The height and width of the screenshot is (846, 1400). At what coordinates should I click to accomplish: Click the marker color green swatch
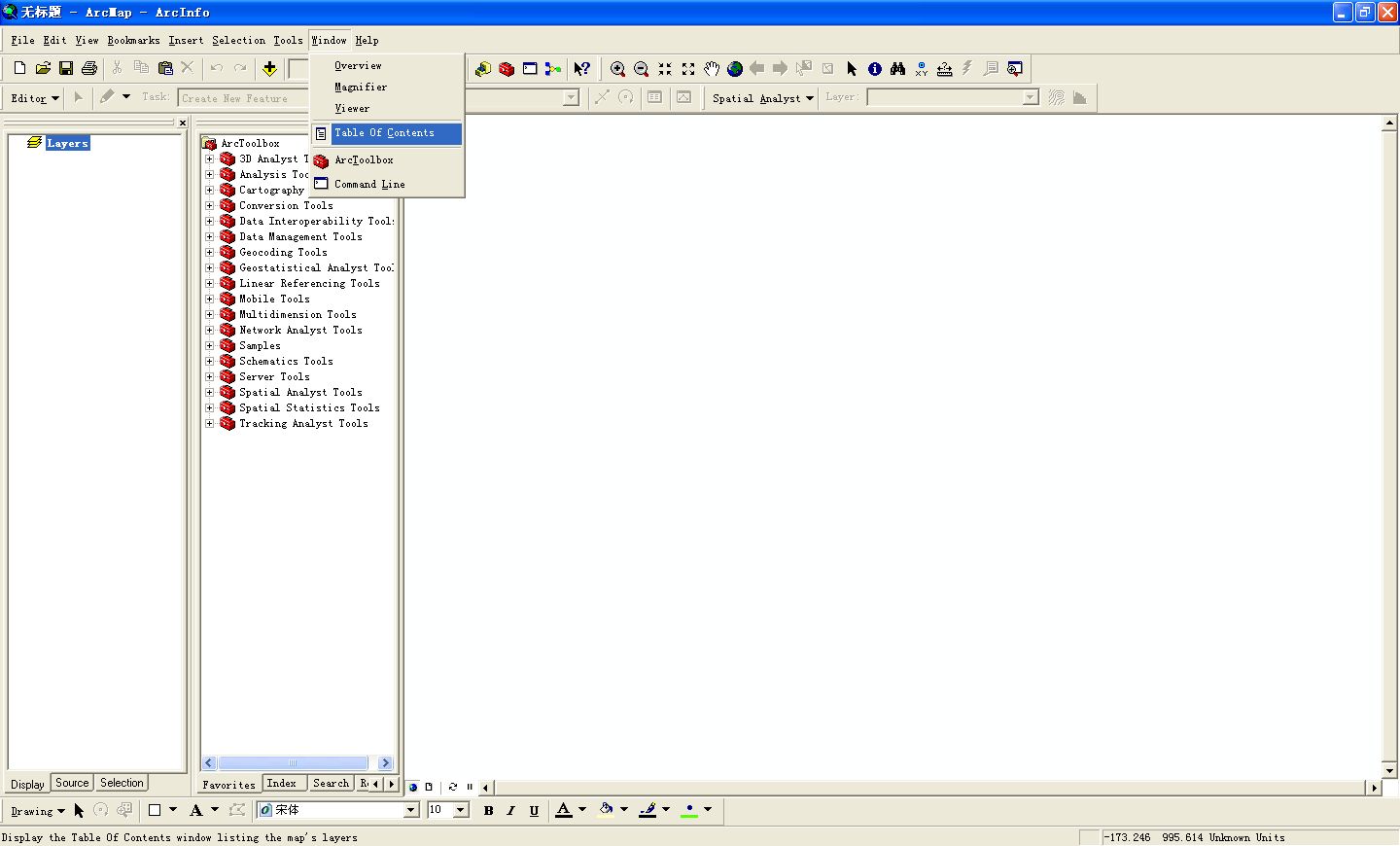pyautogui.click(x=689, y=810)
